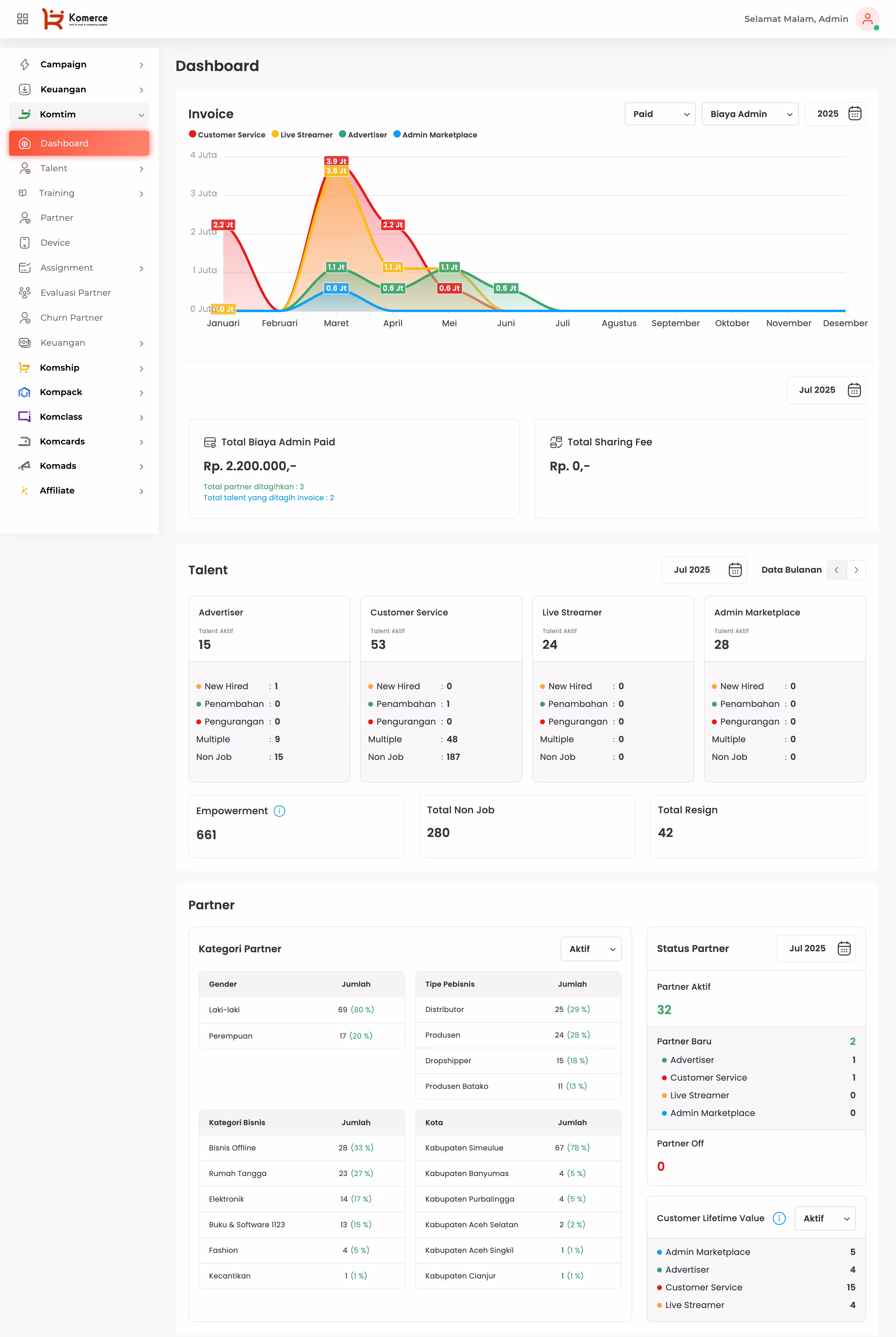Open the Invoice year 2025 calendar icon
Image resolution: width=896 pixels, height=1337 pixels.
point(854,114)
